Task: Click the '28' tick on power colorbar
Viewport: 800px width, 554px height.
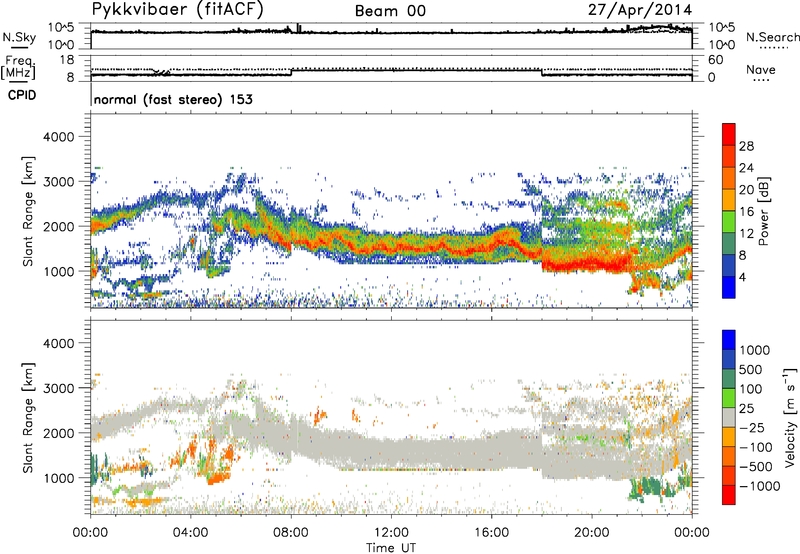Action: (746, 146)
